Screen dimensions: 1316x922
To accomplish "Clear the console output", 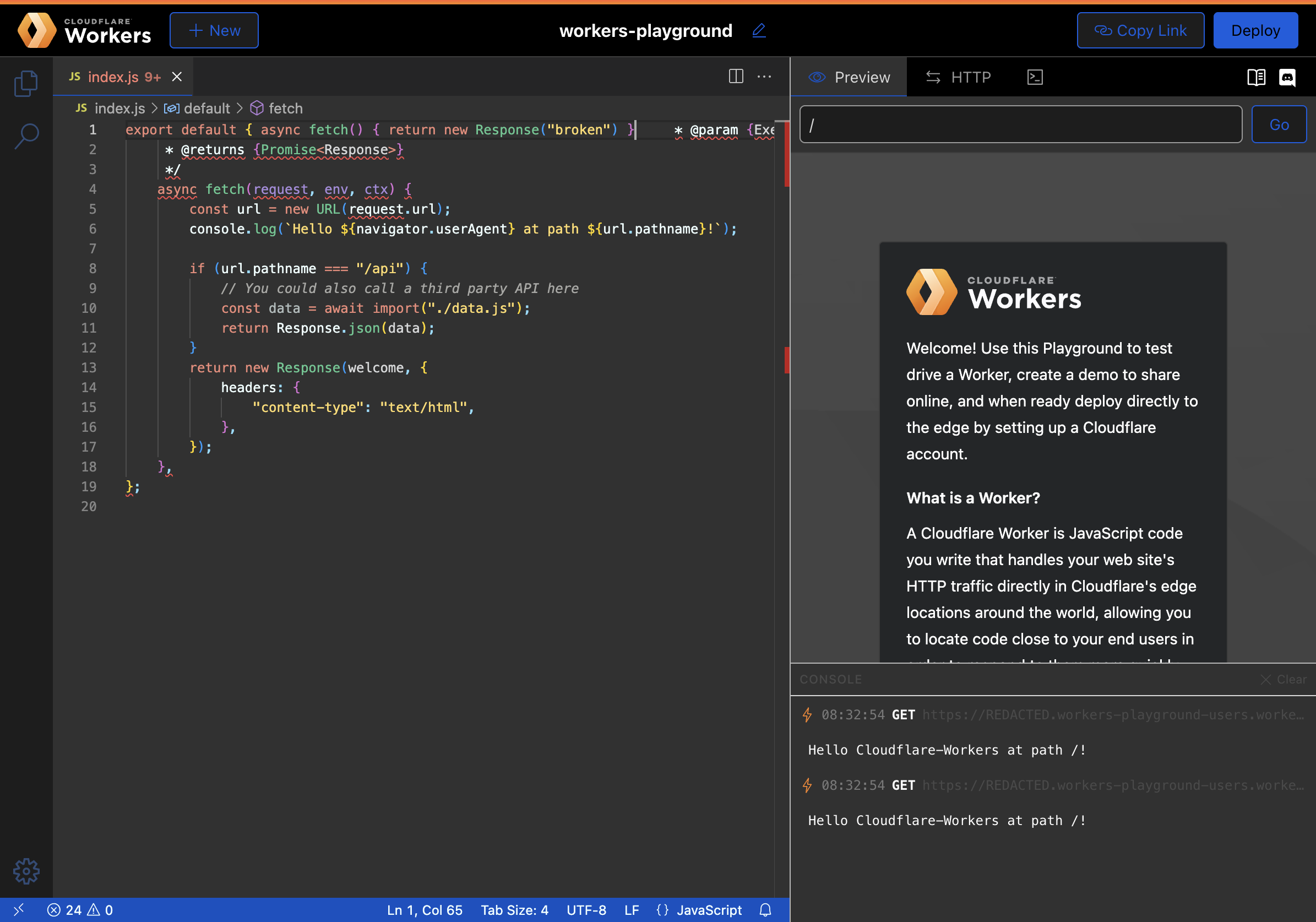I will click(x=1284, y=680).
